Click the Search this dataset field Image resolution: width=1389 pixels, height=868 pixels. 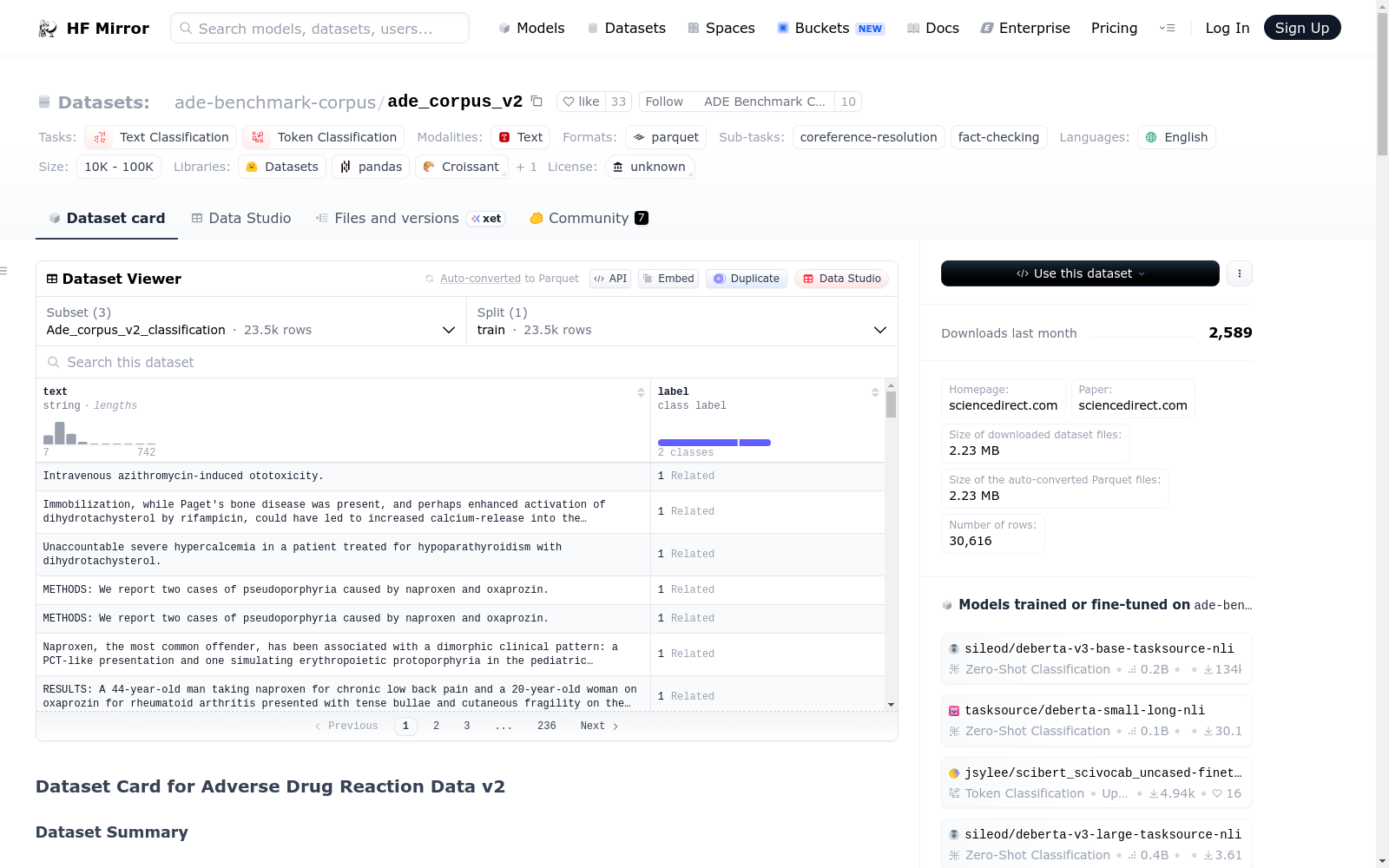(x=467, y=362)
